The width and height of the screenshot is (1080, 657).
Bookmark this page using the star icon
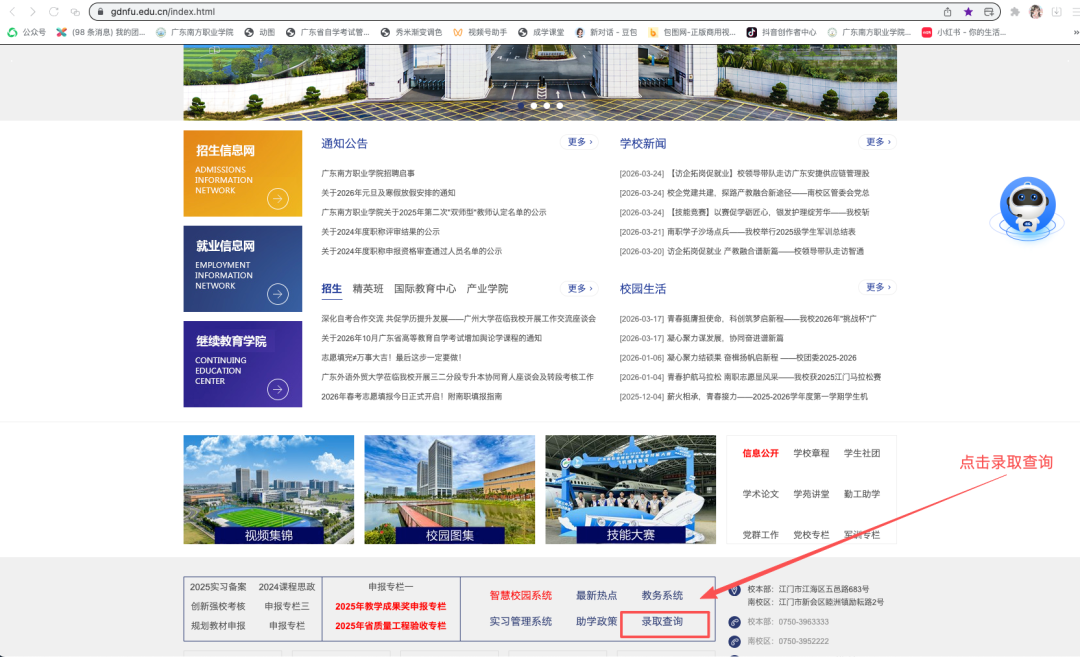(968, 11)
